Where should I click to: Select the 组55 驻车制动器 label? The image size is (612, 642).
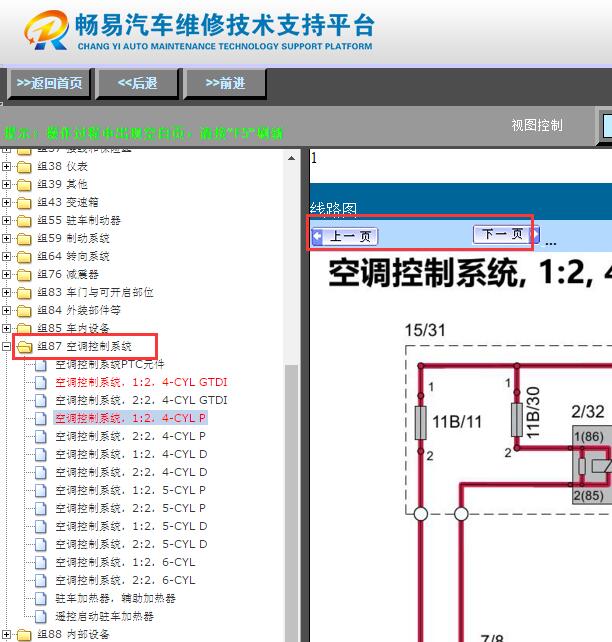(x=79, y=220)
